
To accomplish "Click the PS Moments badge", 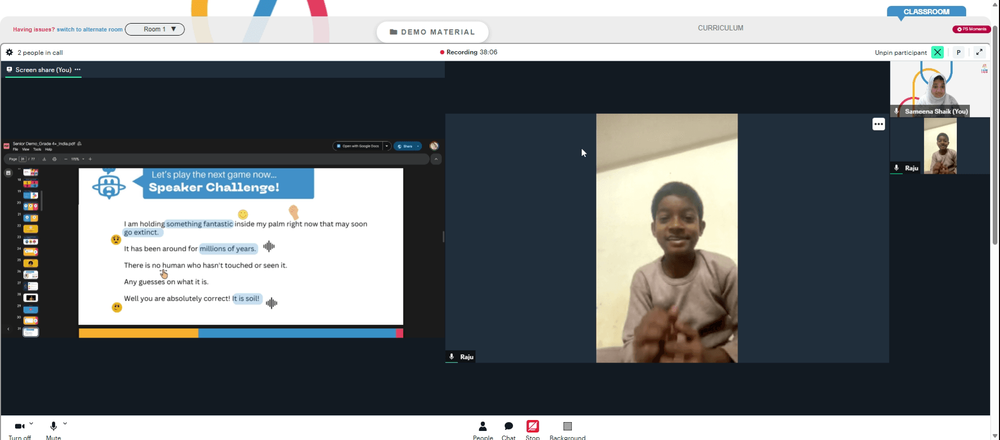I will click(x=972, y=29).
